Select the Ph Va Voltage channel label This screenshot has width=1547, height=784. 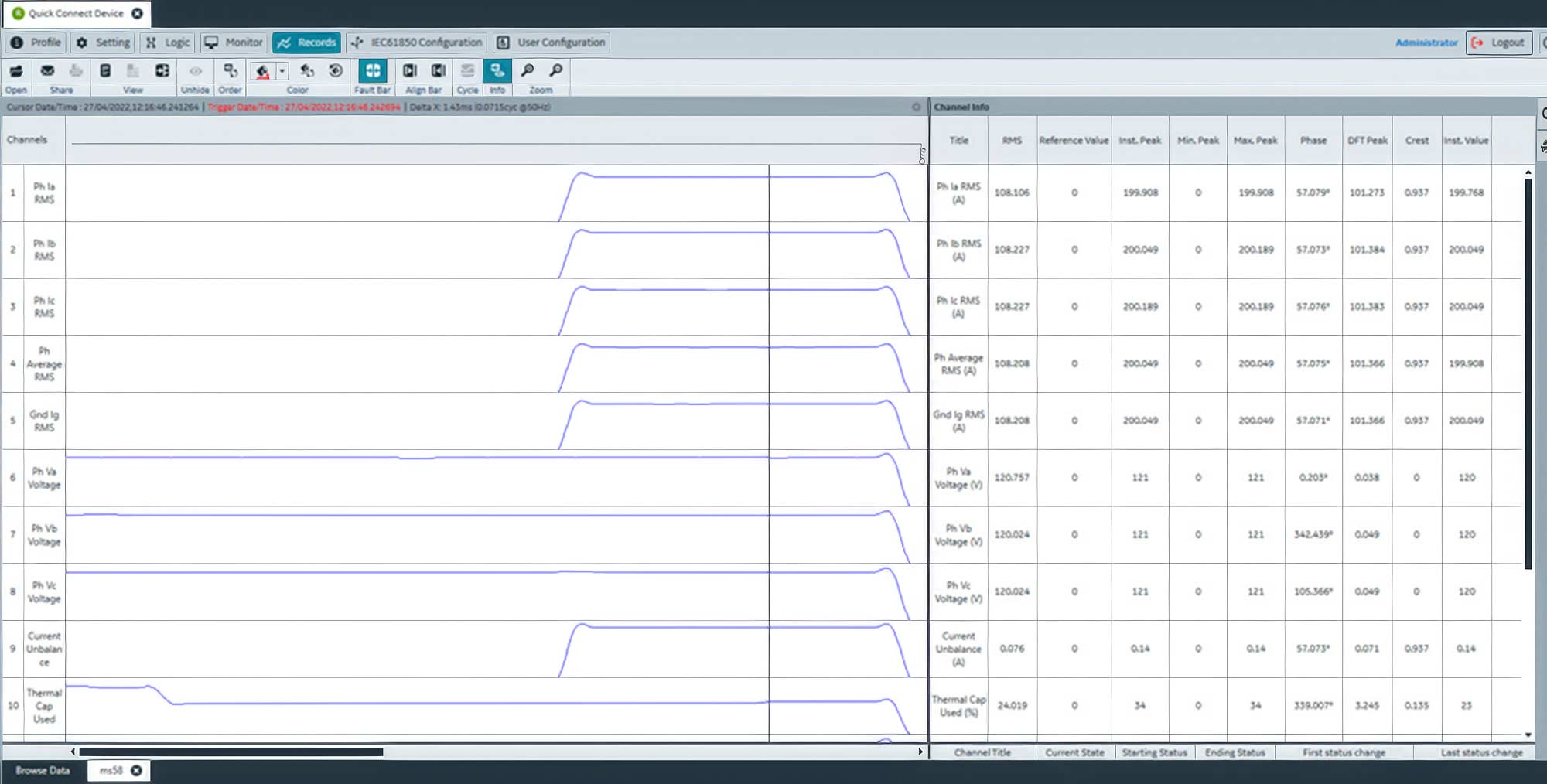click(x=44, y=478)
